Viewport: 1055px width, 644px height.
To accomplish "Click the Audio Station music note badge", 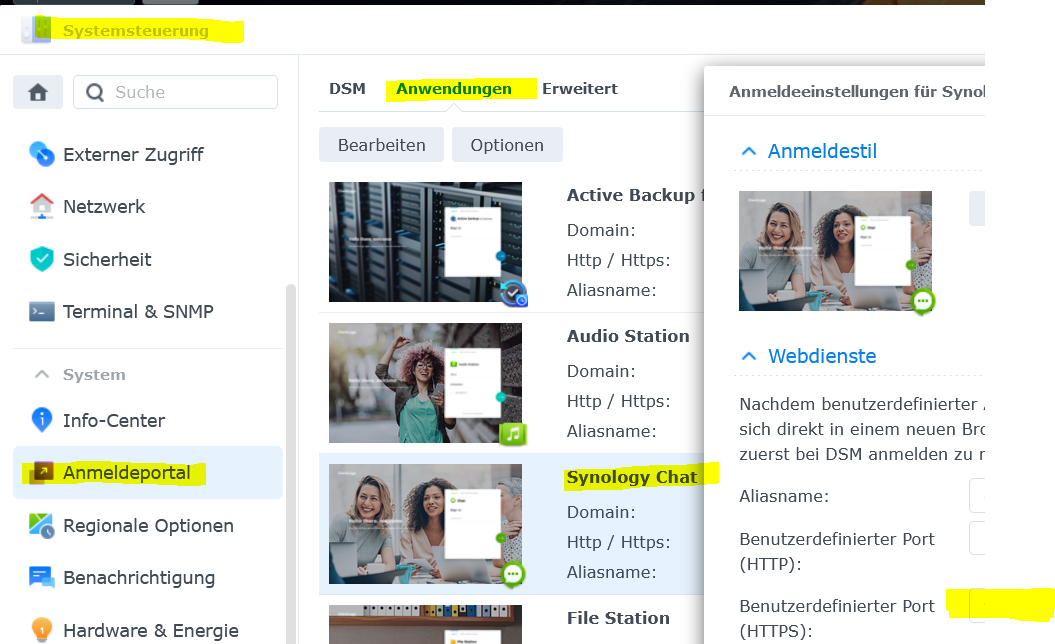I will (513, 434).
